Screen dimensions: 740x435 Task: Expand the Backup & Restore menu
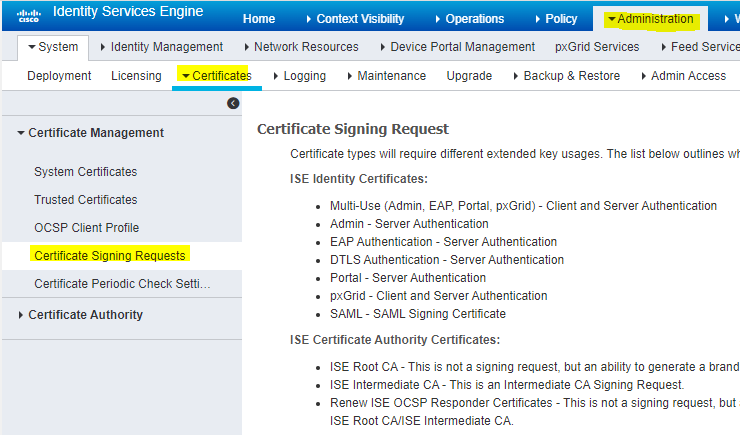tap(566, 76)
